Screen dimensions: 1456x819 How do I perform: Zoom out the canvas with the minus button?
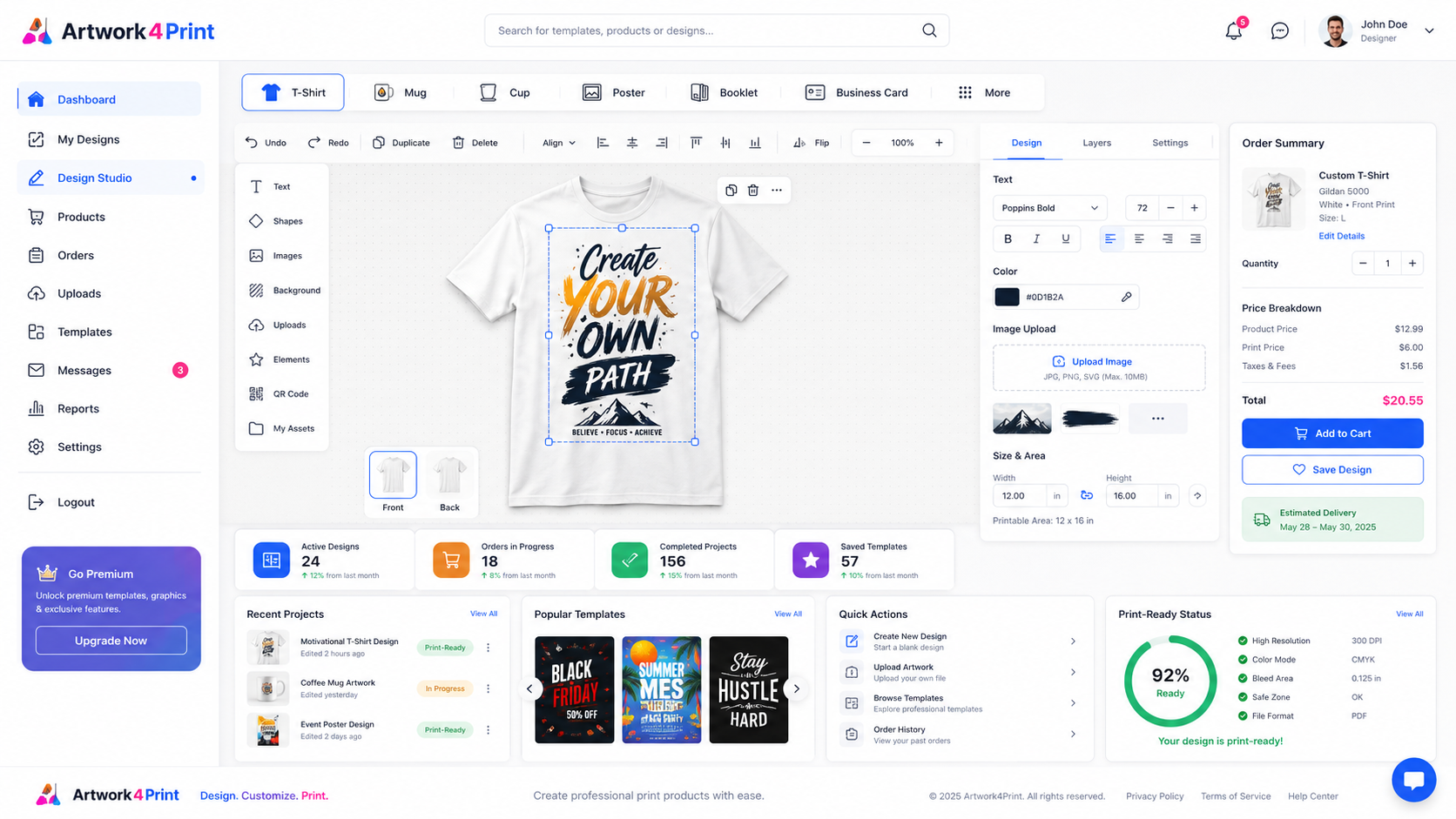coord(866,143)
